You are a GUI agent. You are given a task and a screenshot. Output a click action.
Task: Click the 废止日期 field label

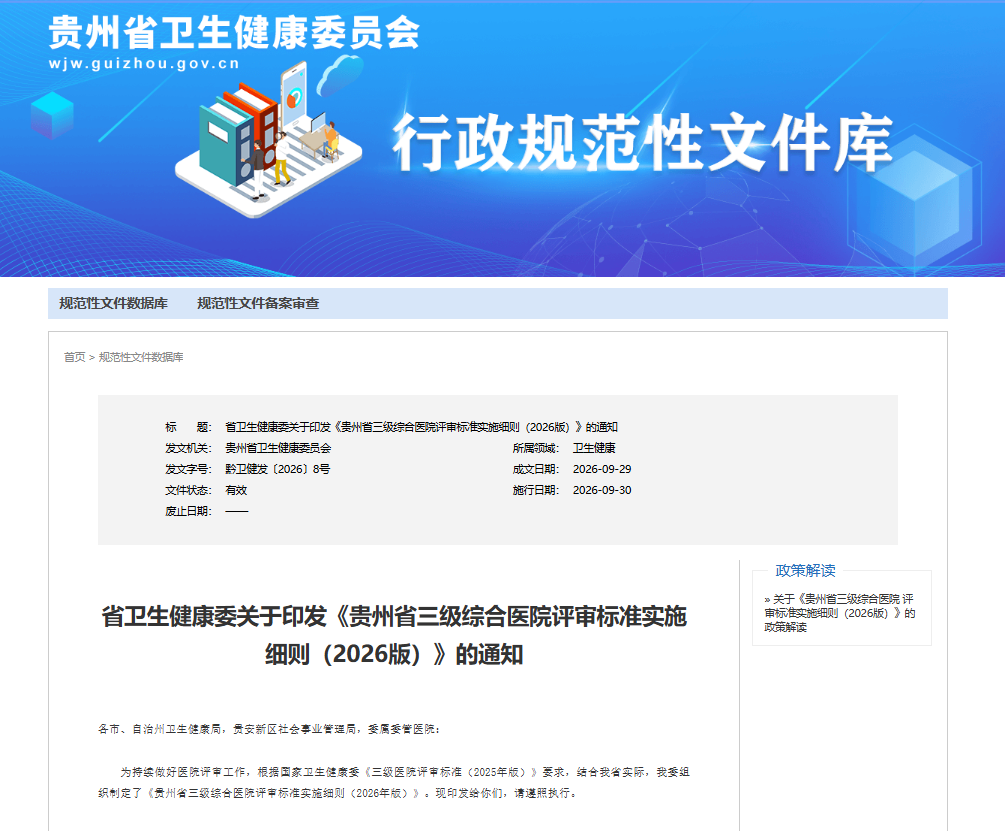click(x=188, y=511)
